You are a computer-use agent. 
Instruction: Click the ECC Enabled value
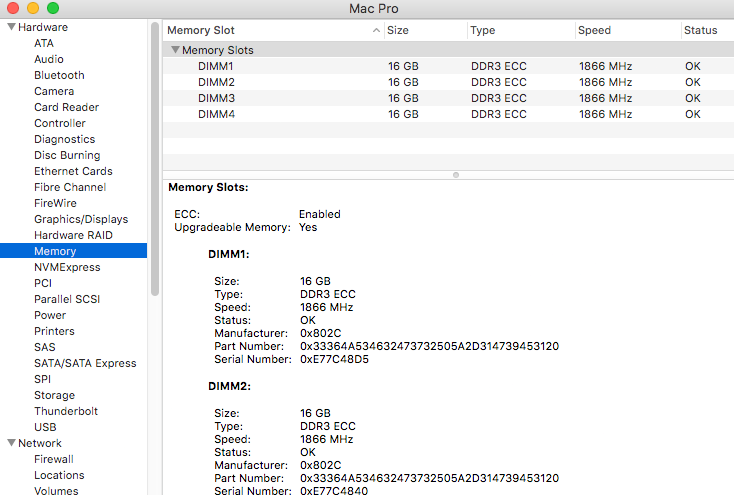pos(320,214)
